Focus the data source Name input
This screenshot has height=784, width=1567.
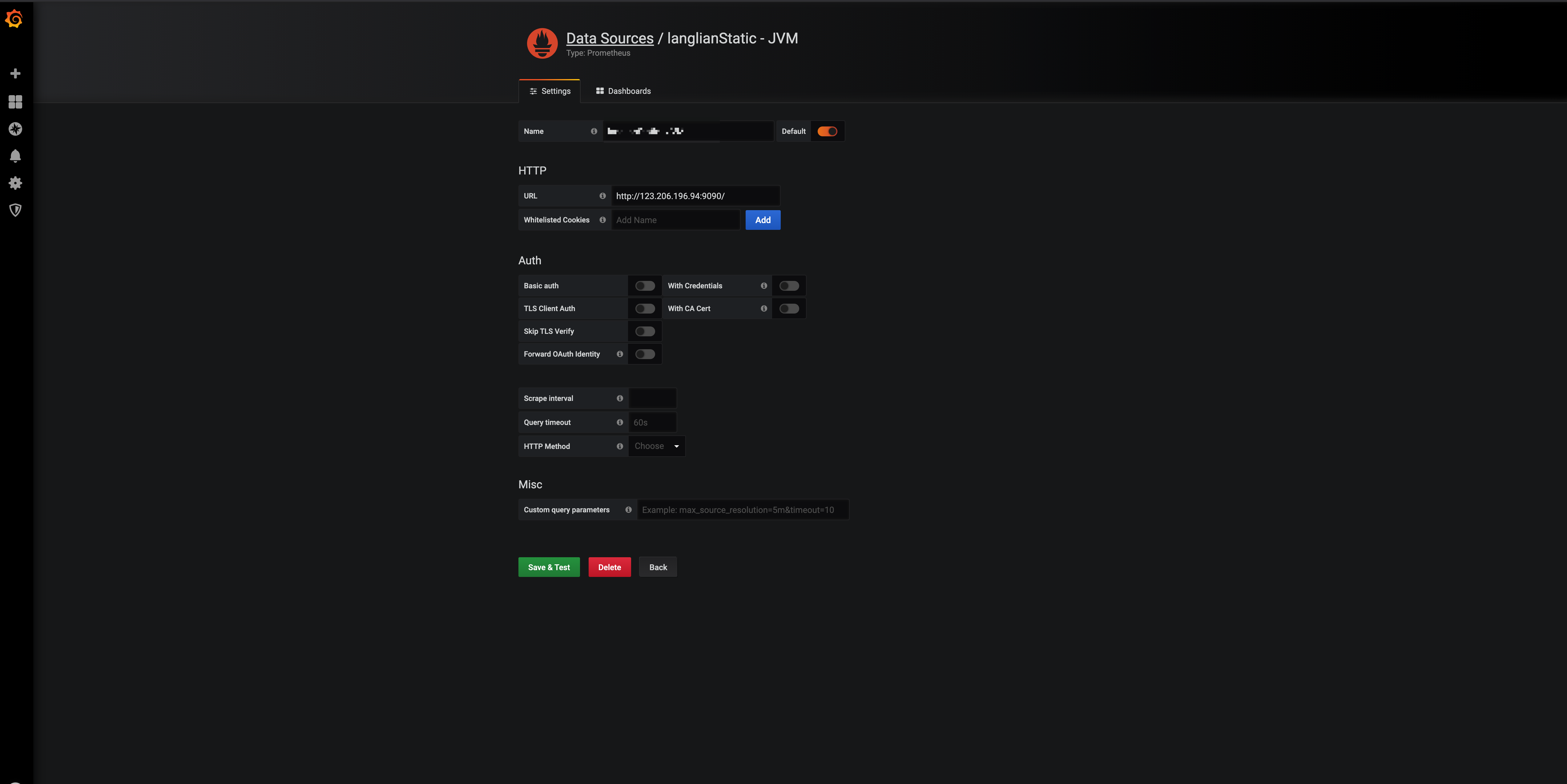pos(688,131)
